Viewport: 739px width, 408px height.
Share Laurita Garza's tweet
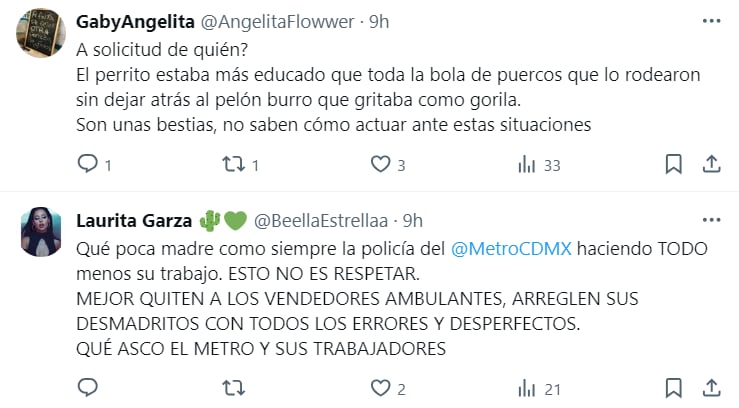(x=711, y=388)
